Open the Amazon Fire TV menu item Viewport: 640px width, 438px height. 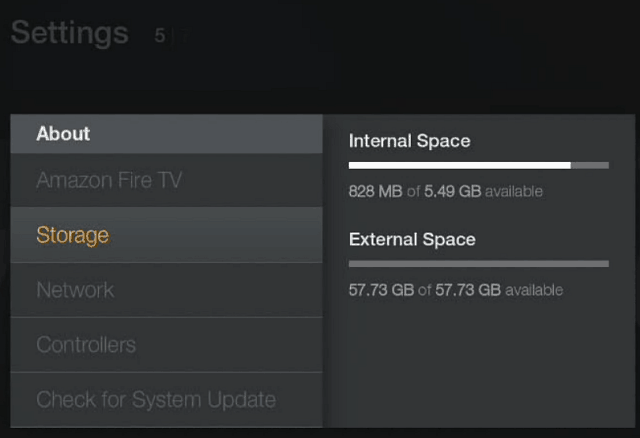coord(167,180)
